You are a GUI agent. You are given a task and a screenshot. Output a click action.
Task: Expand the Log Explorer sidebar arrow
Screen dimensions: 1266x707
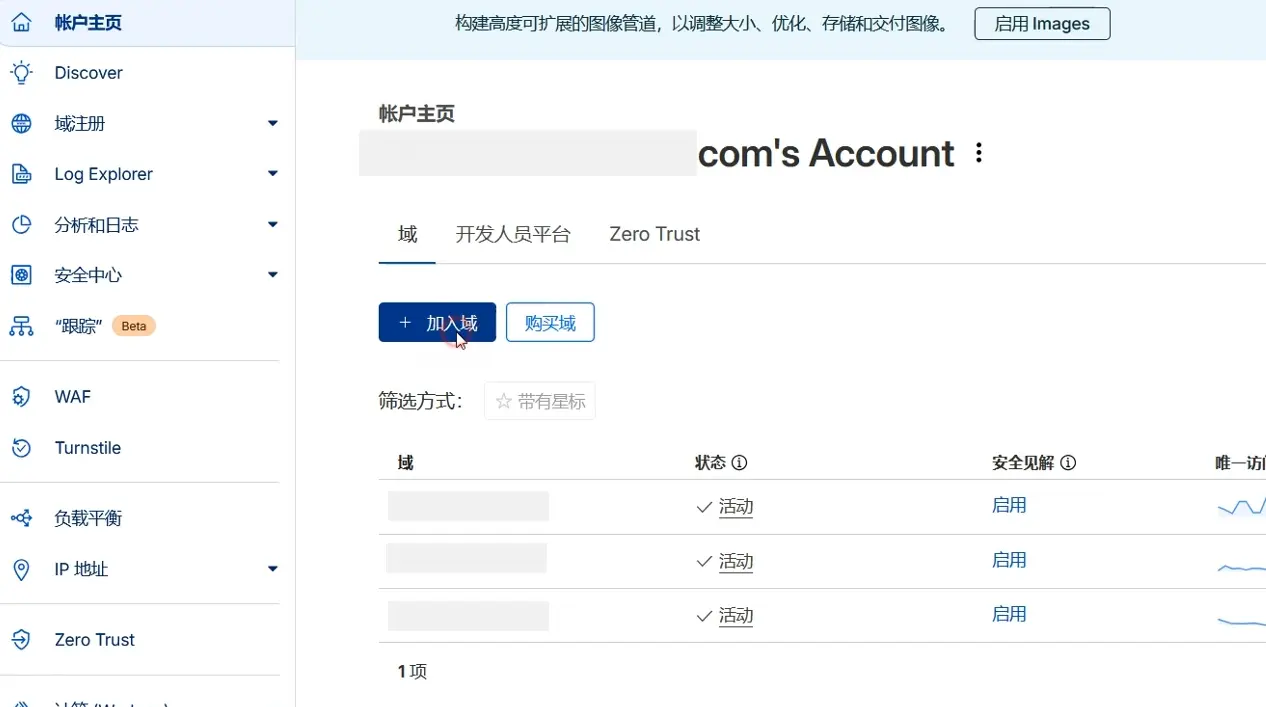pos(272,174)
